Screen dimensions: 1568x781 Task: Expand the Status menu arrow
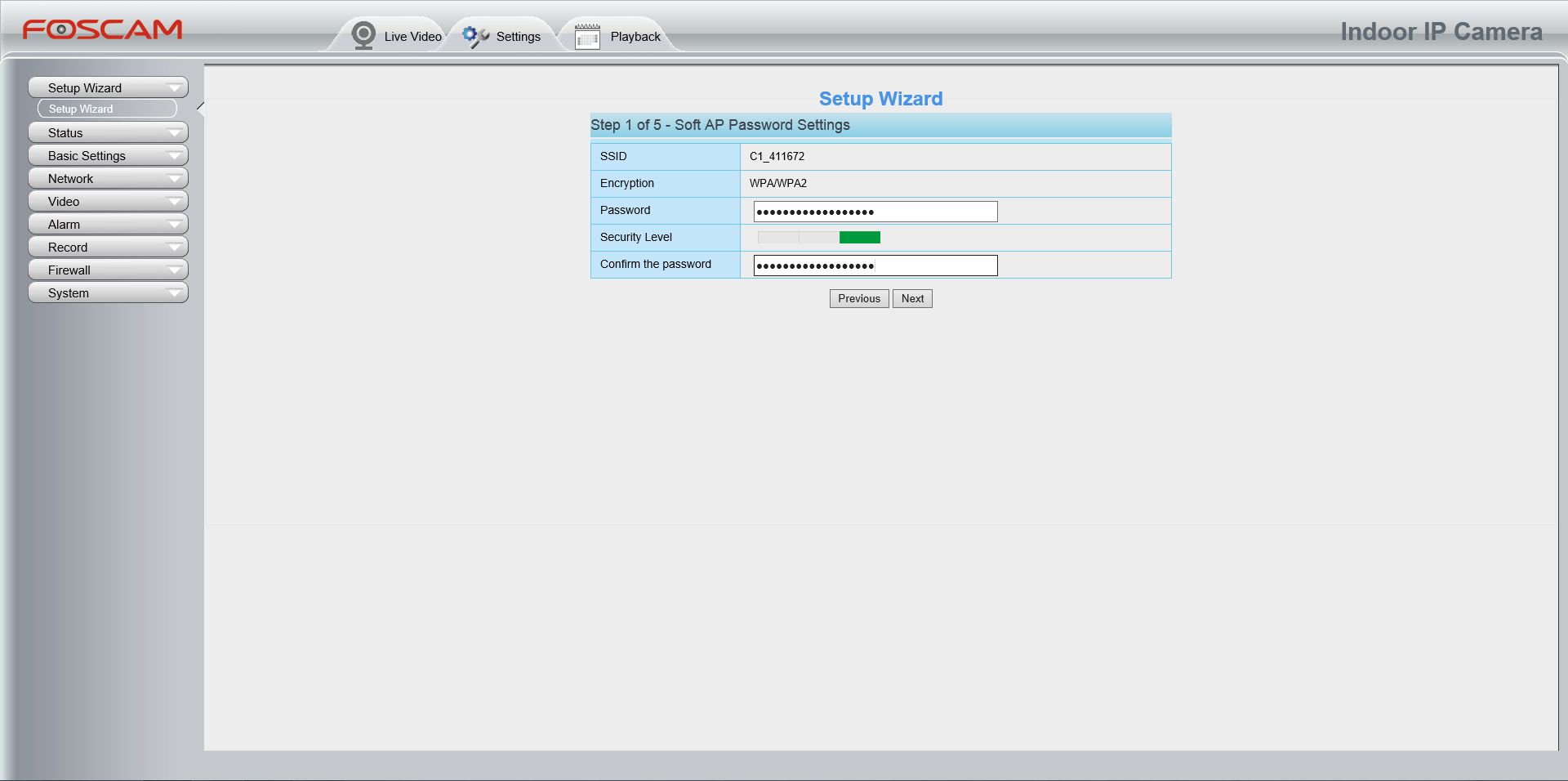[x=174, y=133]
